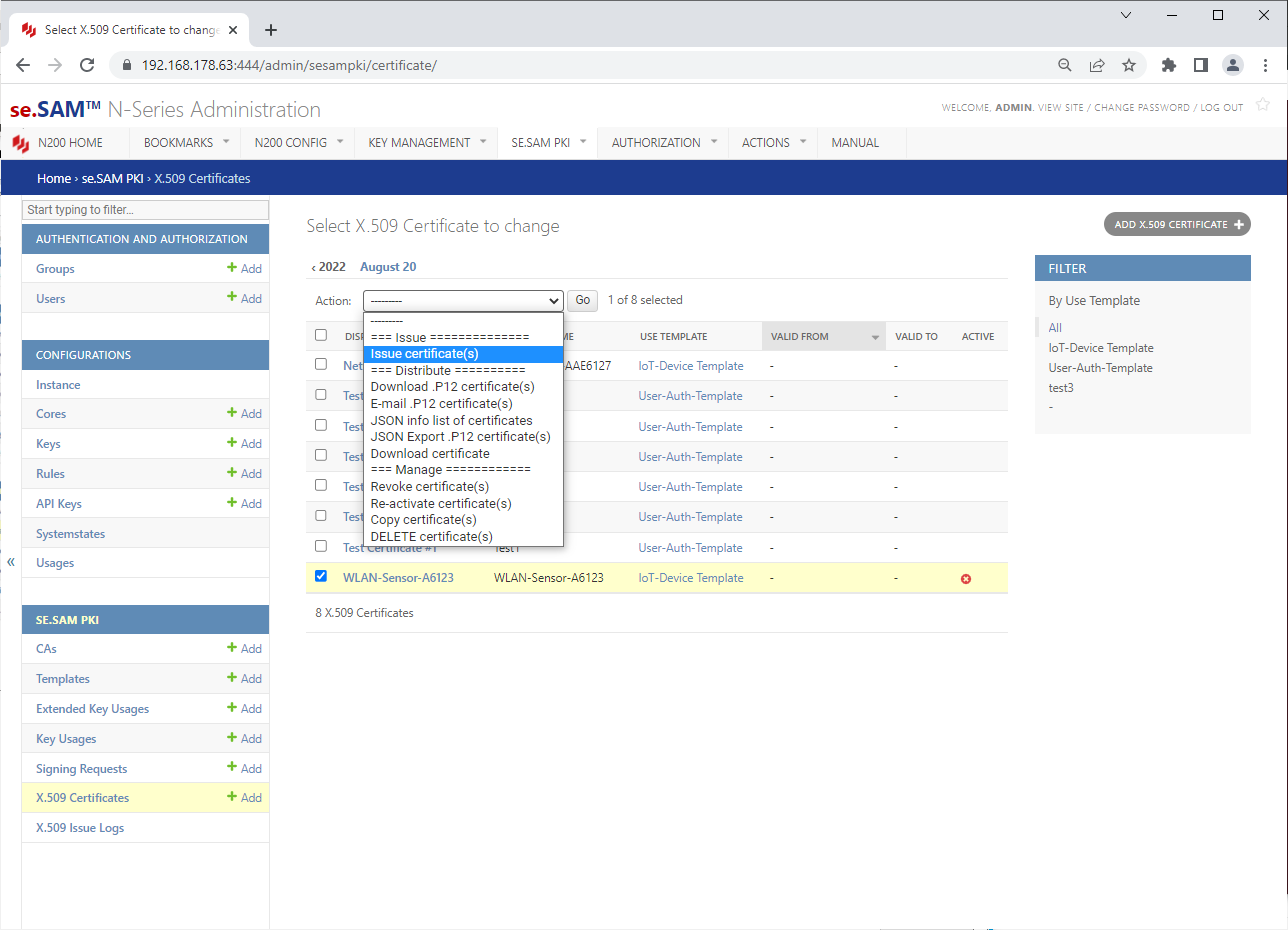1288x930 pixels.
Task: Open the Chrome profile avatar
Action: (1233, 65)
